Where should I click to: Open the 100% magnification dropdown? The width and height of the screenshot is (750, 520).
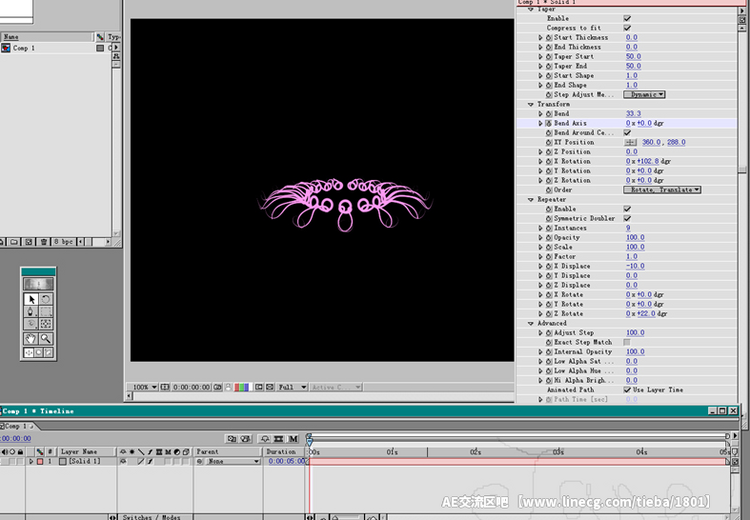145,387
